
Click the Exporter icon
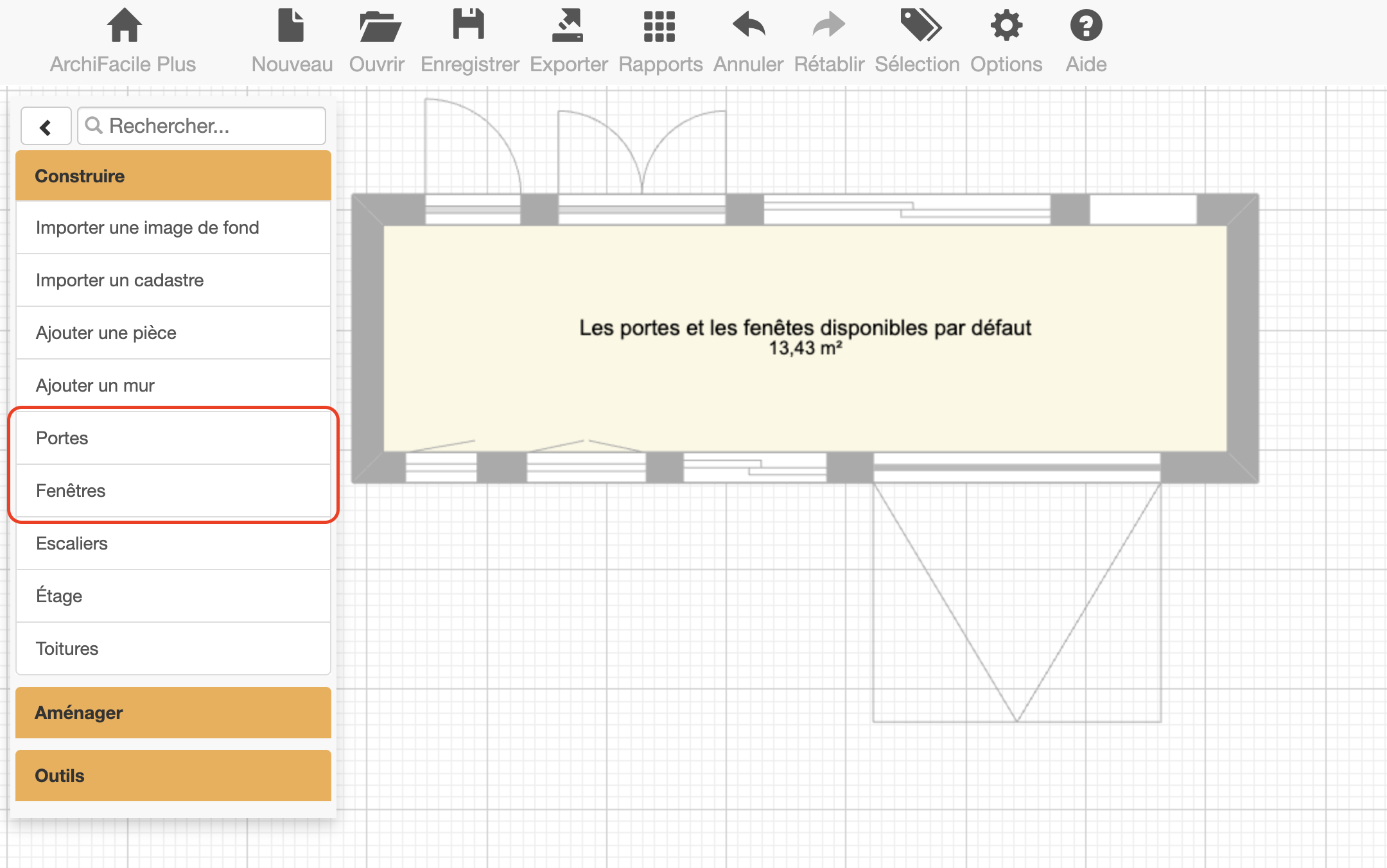[x=568, y=27]
